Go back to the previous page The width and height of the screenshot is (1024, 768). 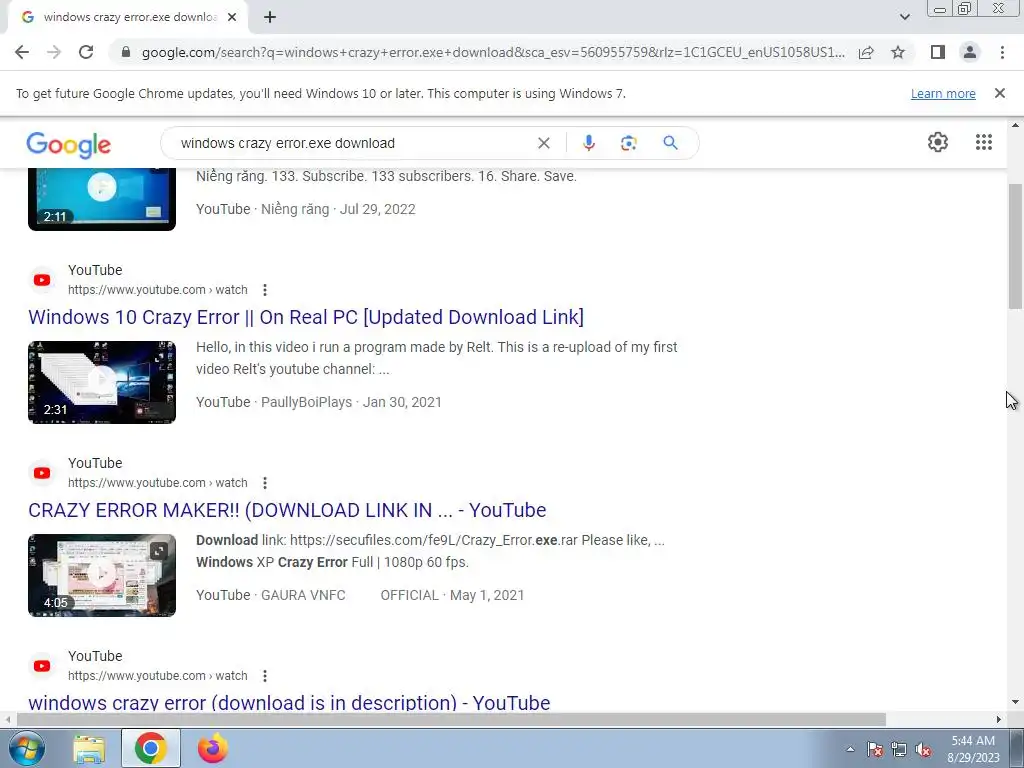[x=22, y=52]
